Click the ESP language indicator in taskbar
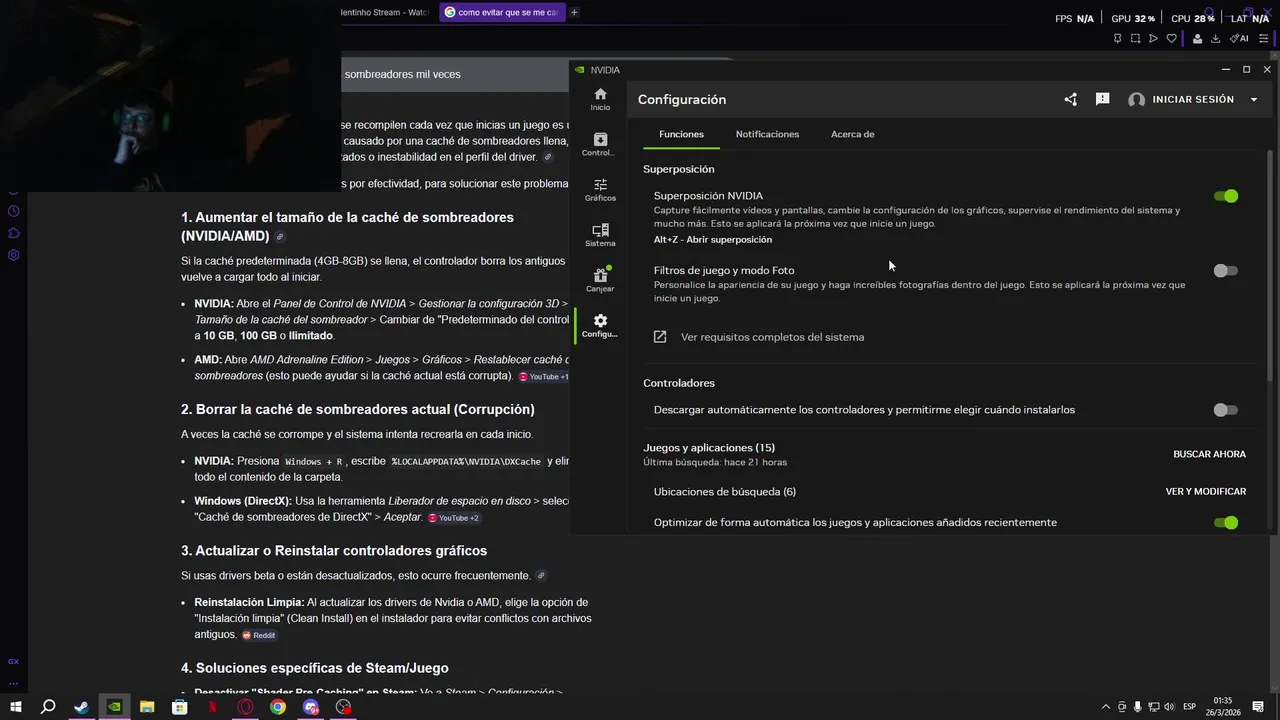 tap(1190, 707)
